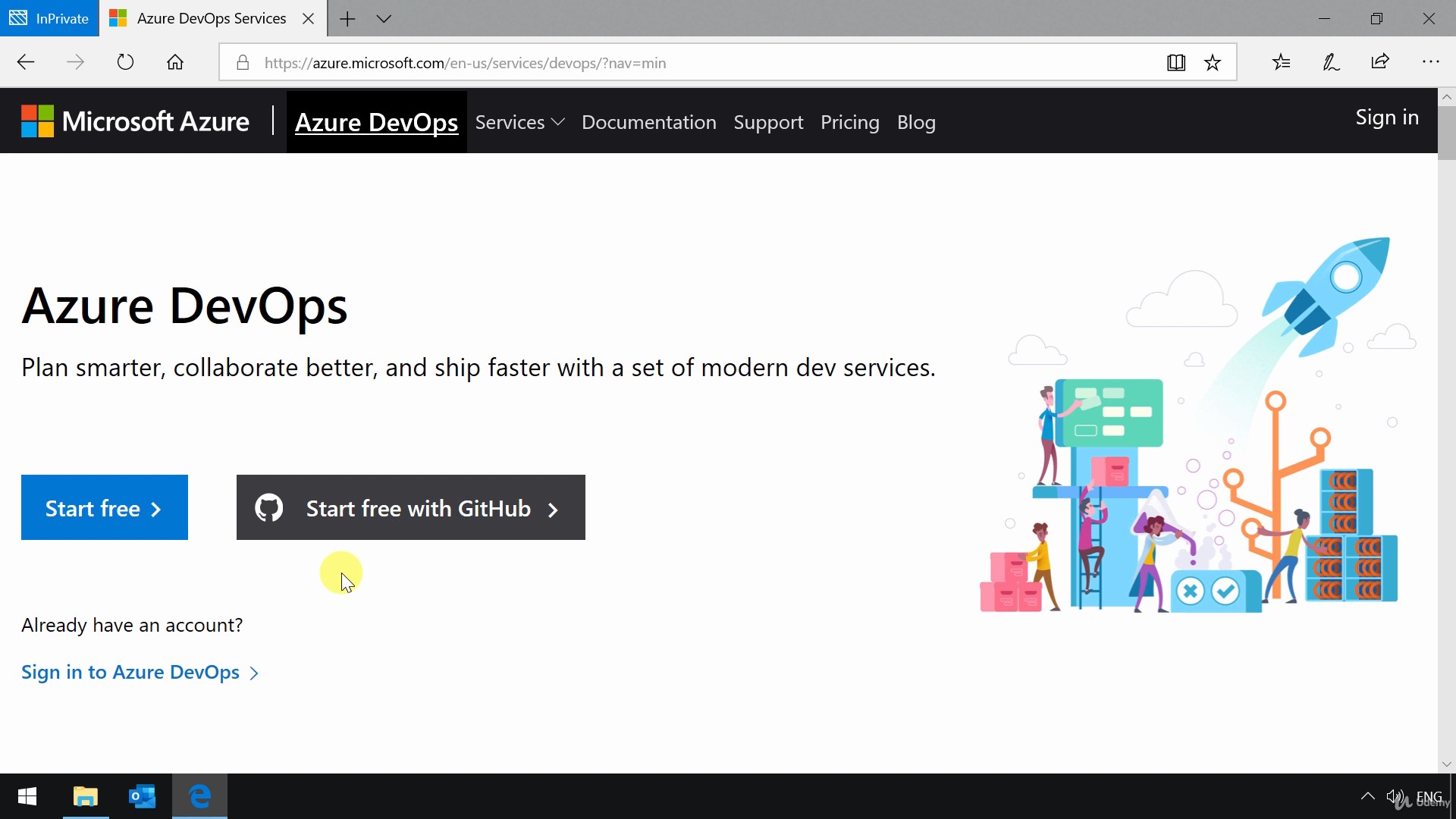The width and height of the screenshot is (1456, 819).
Task: Expand the Services dropdown menu
Action: point(519,122)
